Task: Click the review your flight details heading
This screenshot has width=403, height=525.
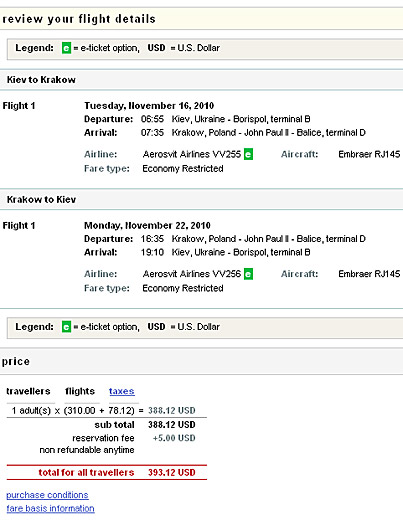Action: pos(79,19)
